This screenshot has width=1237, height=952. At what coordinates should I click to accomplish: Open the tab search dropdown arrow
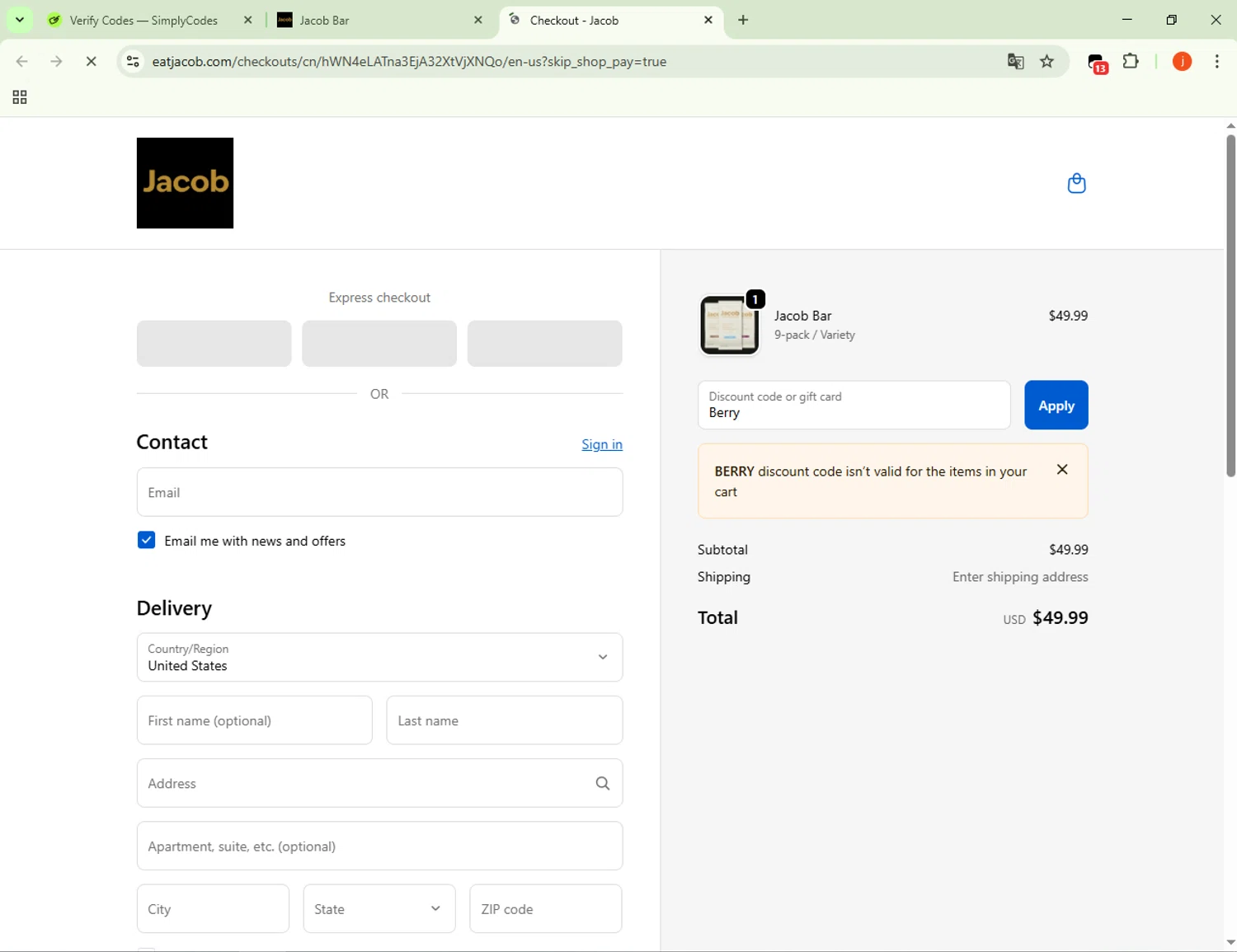pos(20,20)
